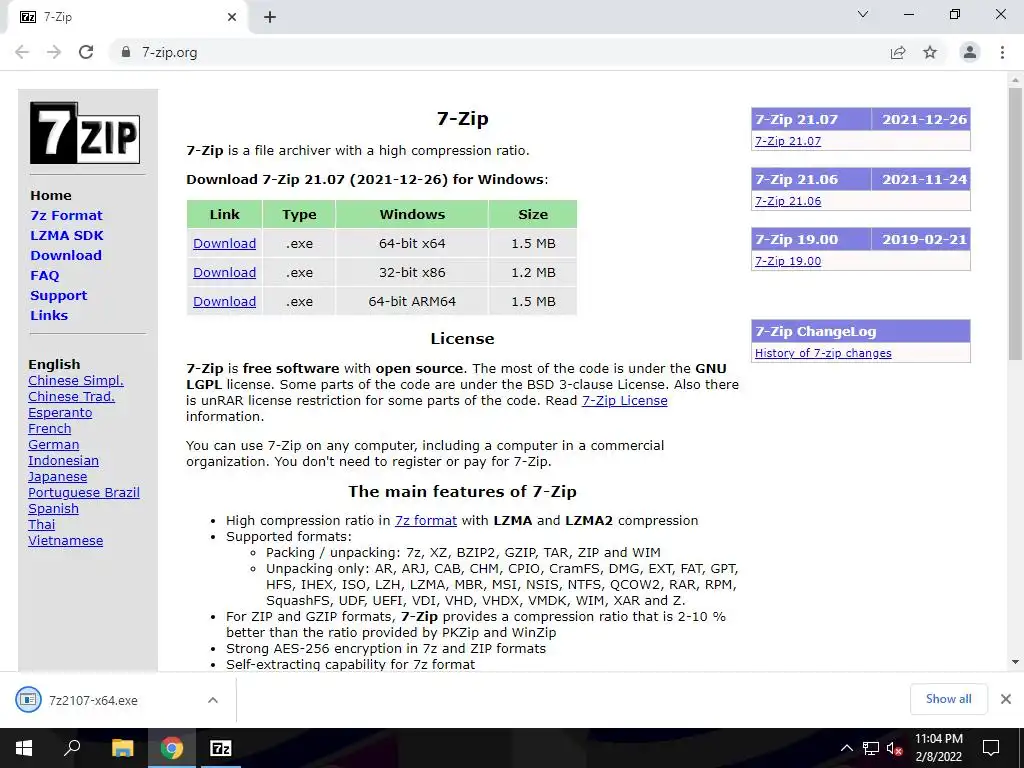Open the Windows Start menu
This screenshot has width=1024, height=768.
(x=24, y=748)
